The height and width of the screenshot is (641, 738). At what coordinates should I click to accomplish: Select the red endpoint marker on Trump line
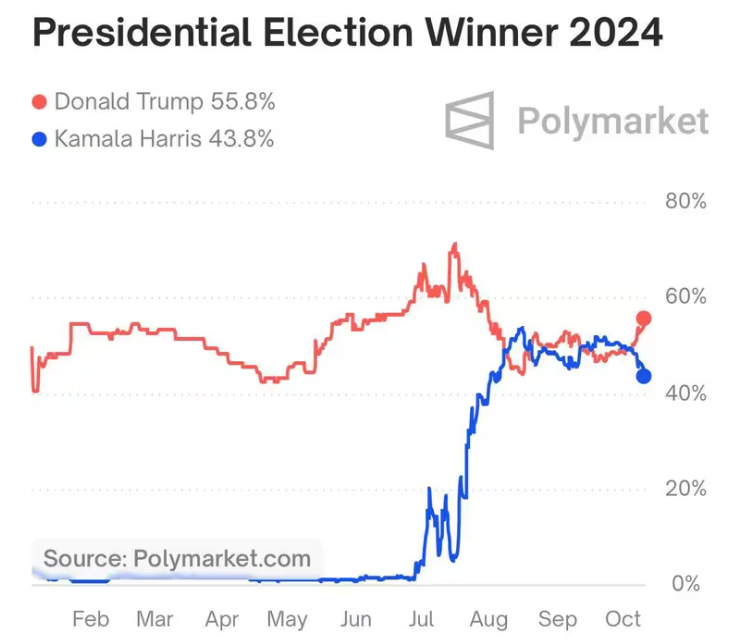[644, 318]
